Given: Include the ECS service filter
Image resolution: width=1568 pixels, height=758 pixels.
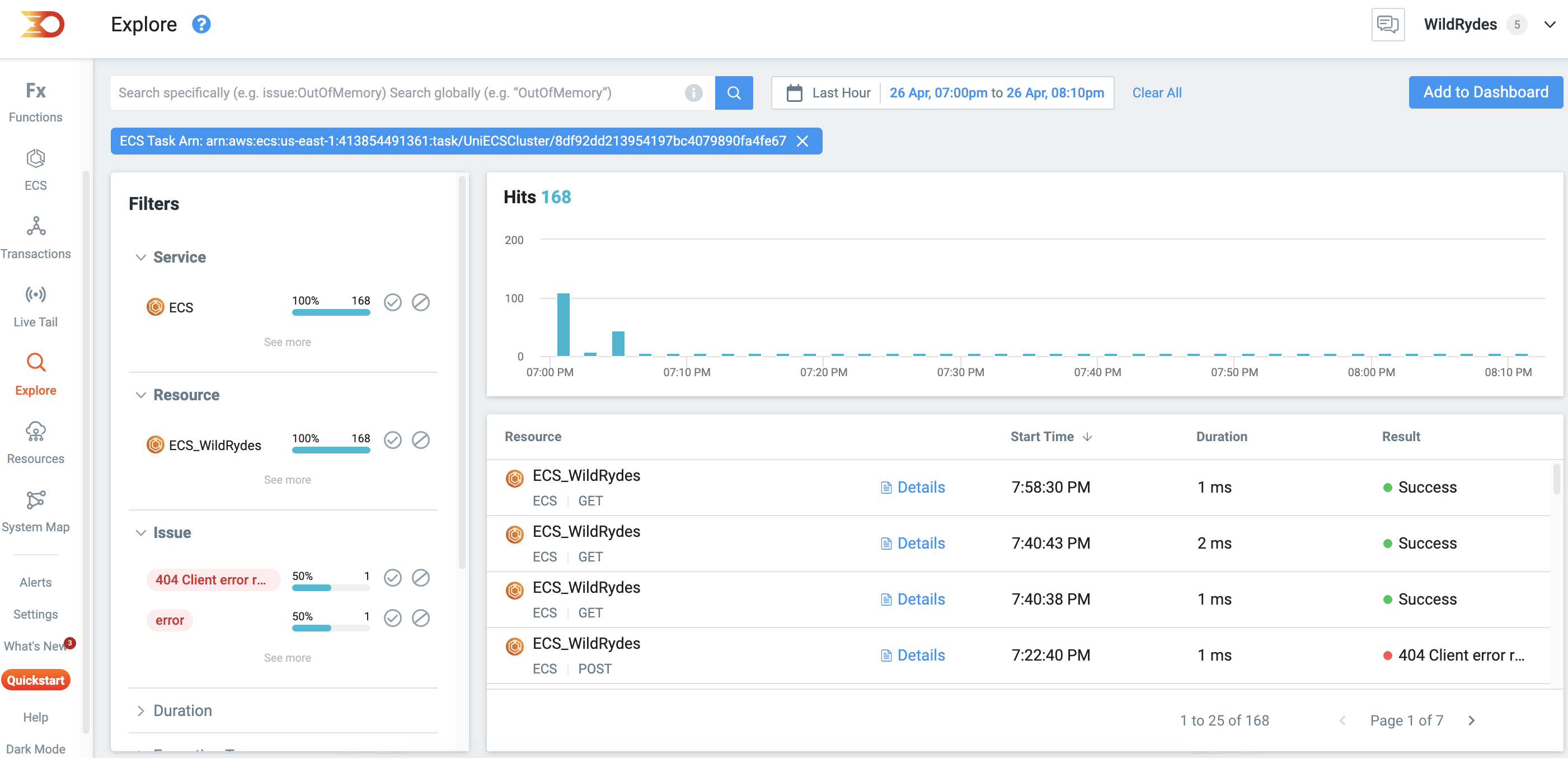Looking at the screenshot, I should point(393,302).
